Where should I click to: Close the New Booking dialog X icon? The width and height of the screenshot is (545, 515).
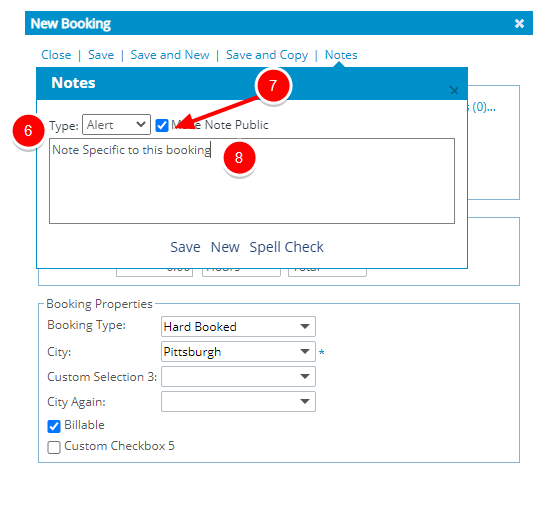[519, 23]
